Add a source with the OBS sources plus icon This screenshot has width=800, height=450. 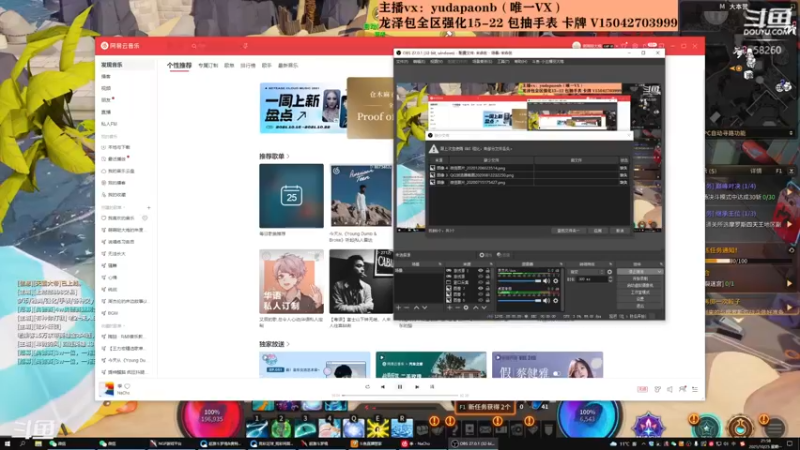click(449, 308)
